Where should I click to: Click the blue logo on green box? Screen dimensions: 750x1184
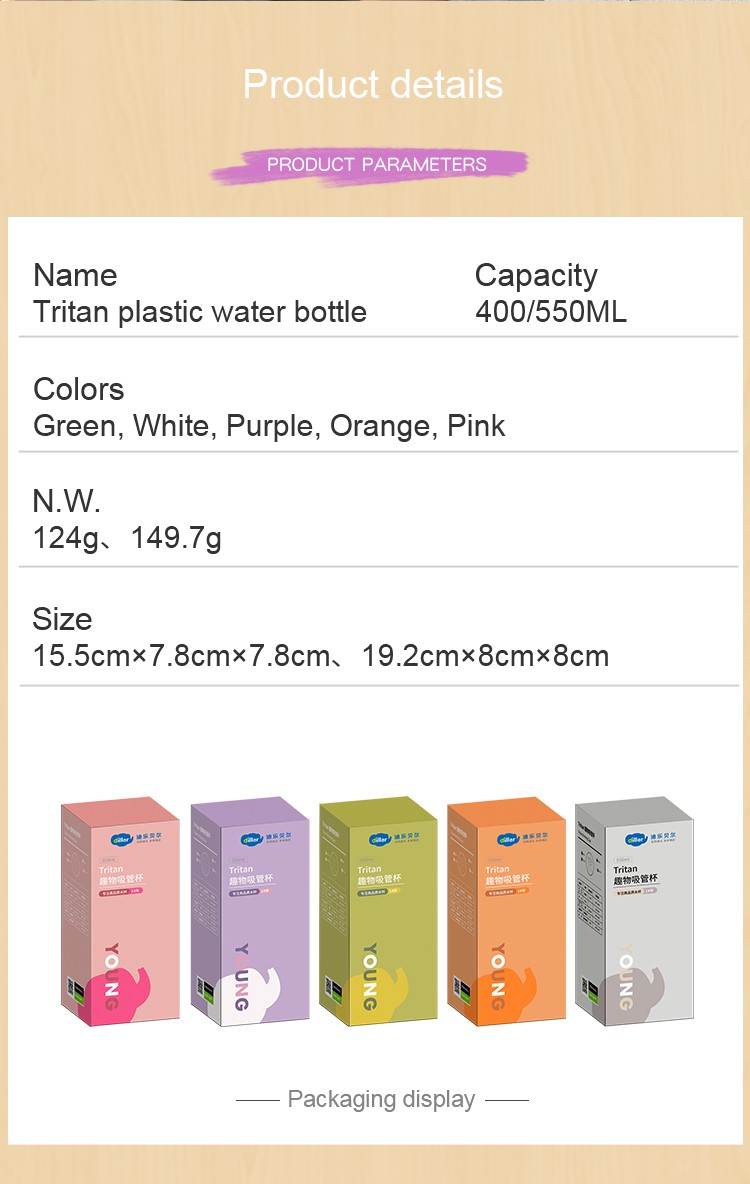coord(381,840)
